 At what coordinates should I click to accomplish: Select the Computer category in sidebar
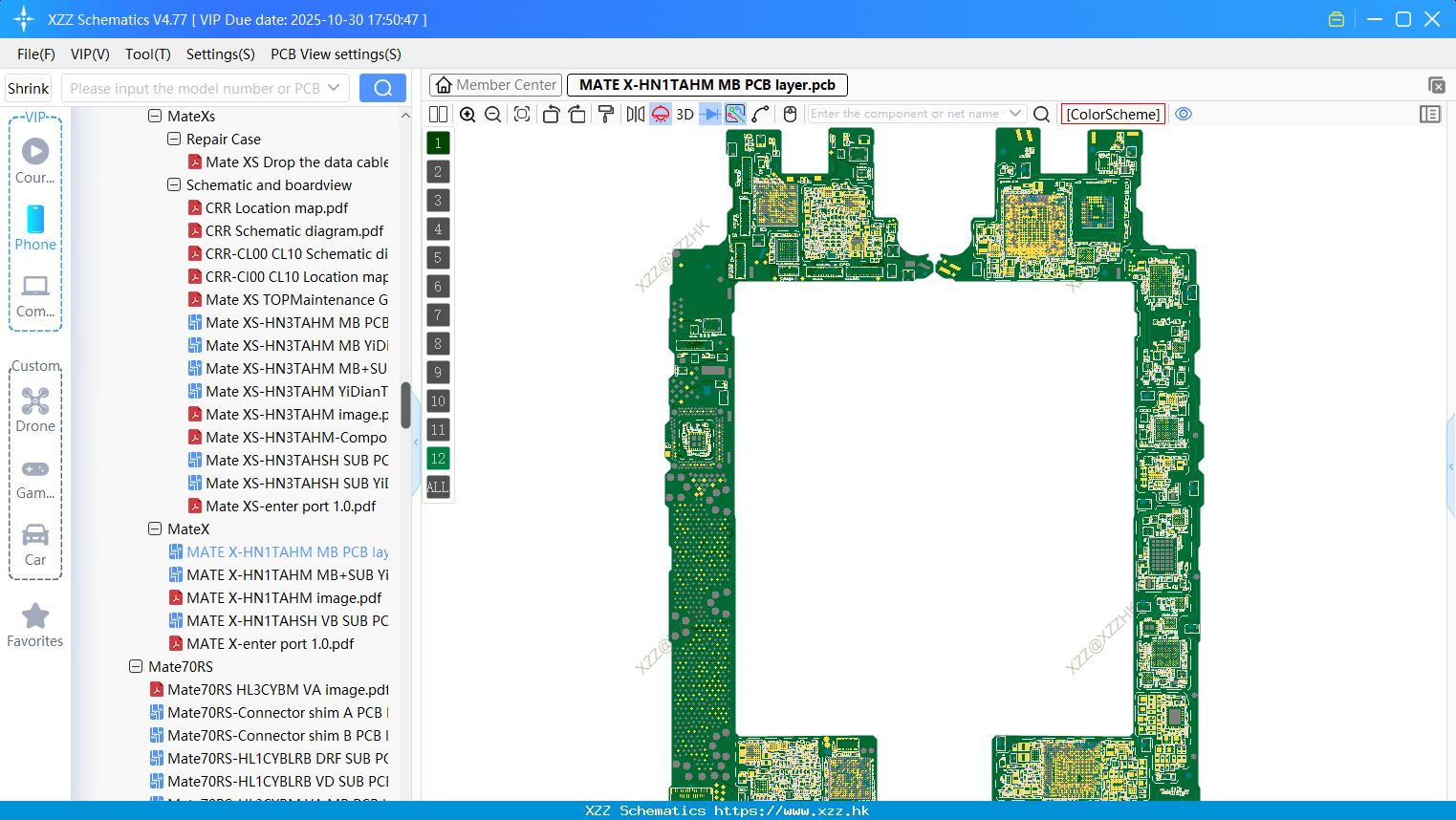tap(35, 295)
